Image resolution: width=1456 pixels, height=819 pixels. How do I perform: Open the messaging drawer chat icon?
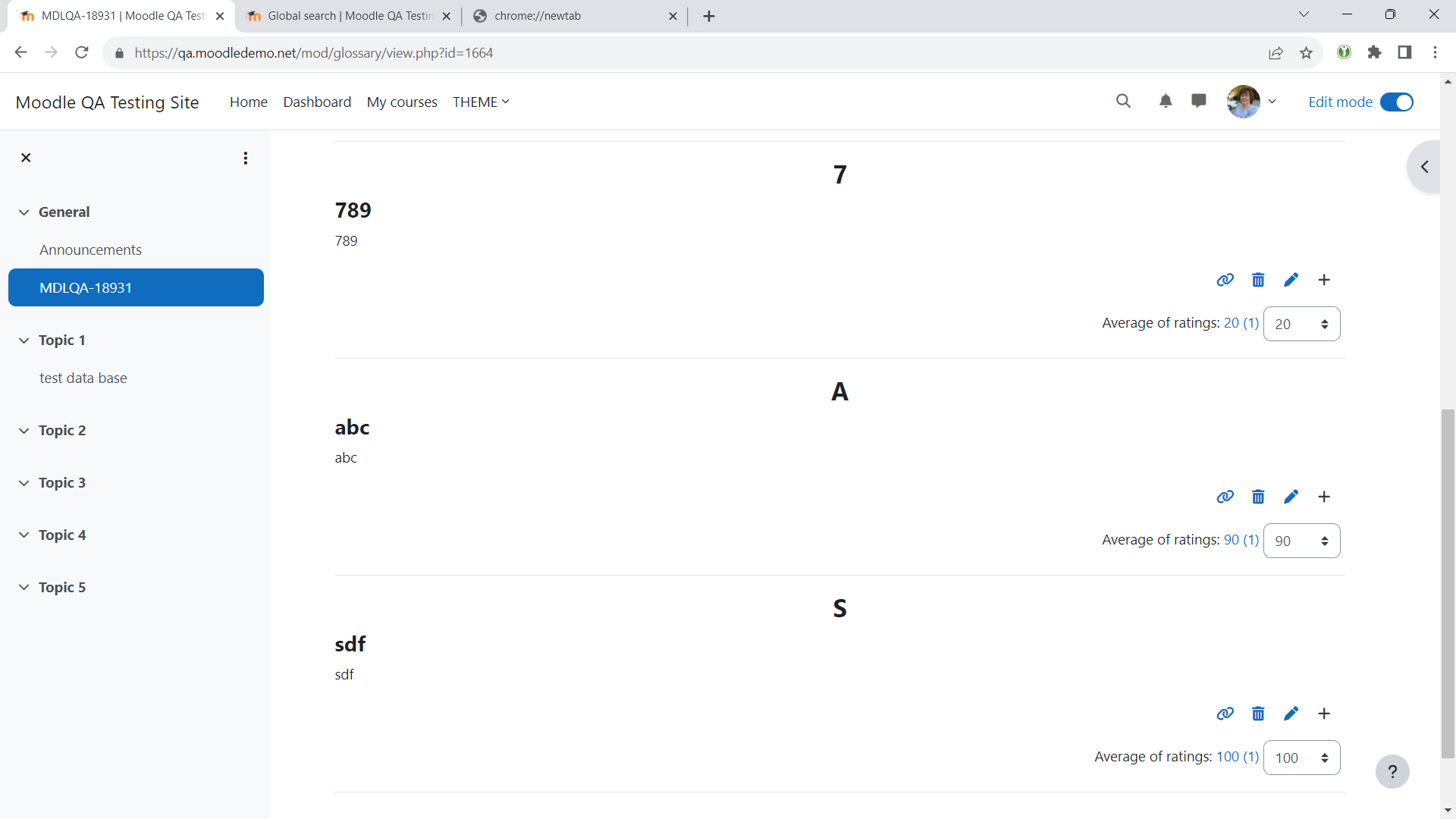coord(1199,101)
